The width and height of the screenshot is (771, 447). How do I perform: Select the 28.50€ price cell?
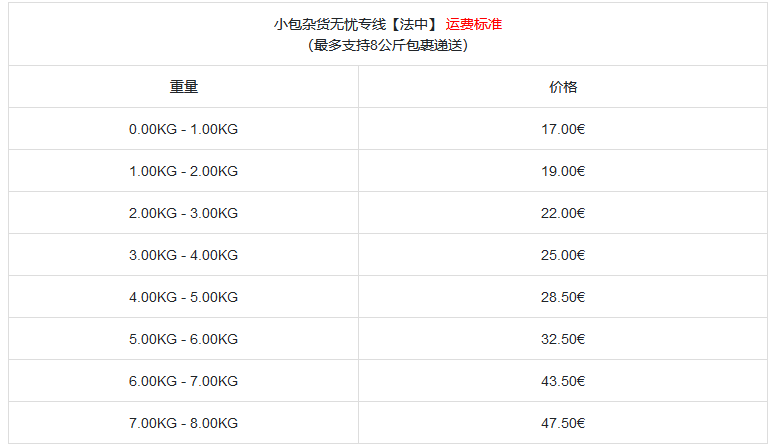click(x=563, y=297)
